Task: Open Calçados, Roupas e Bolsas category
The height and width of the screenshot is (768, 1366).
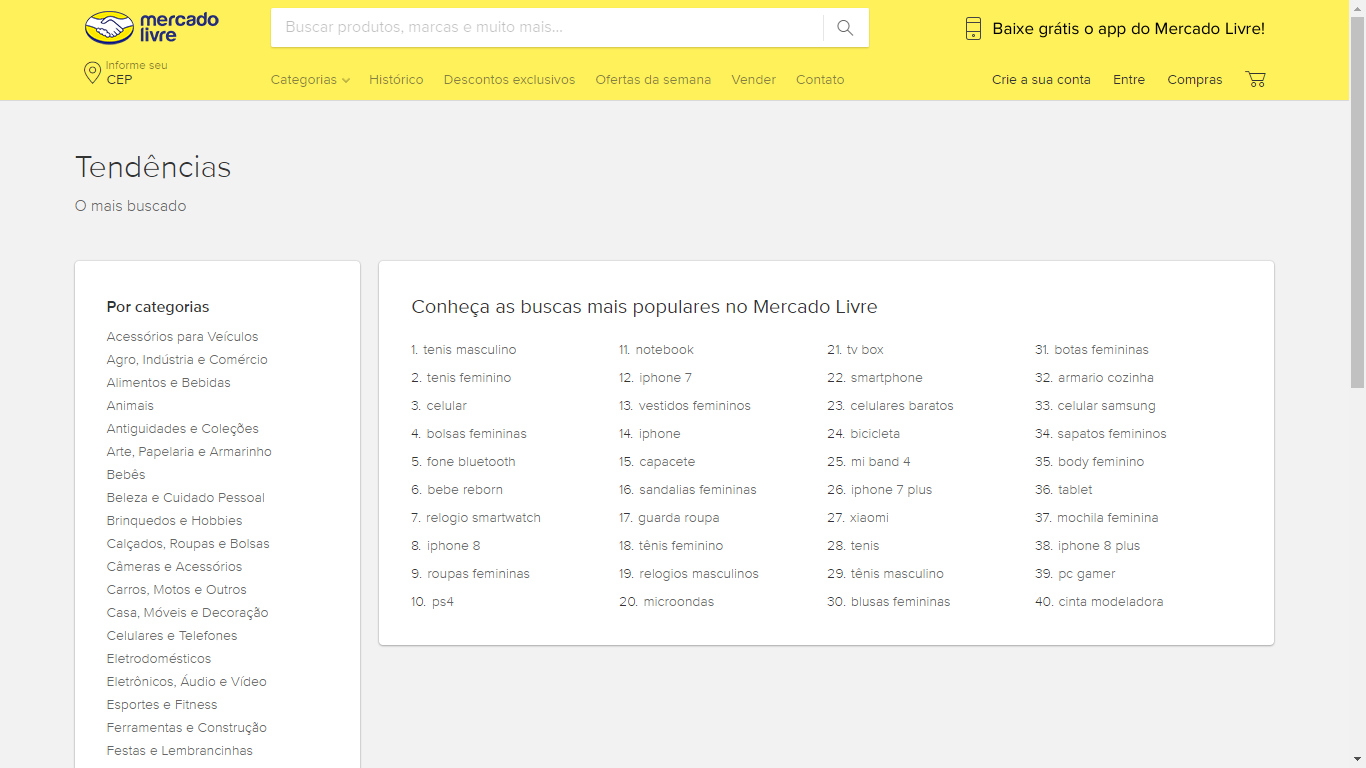Action: tap(188, 544)
